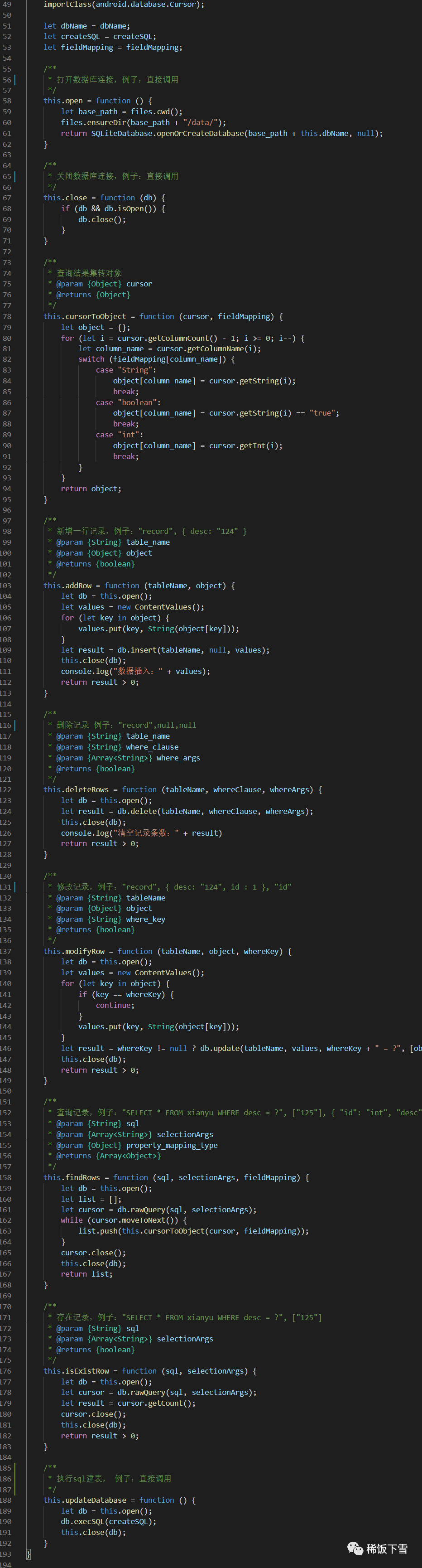422x1568 pixels.
Task: Click the 'this.modifyRow = function' declaration
Action: (168, 951)
